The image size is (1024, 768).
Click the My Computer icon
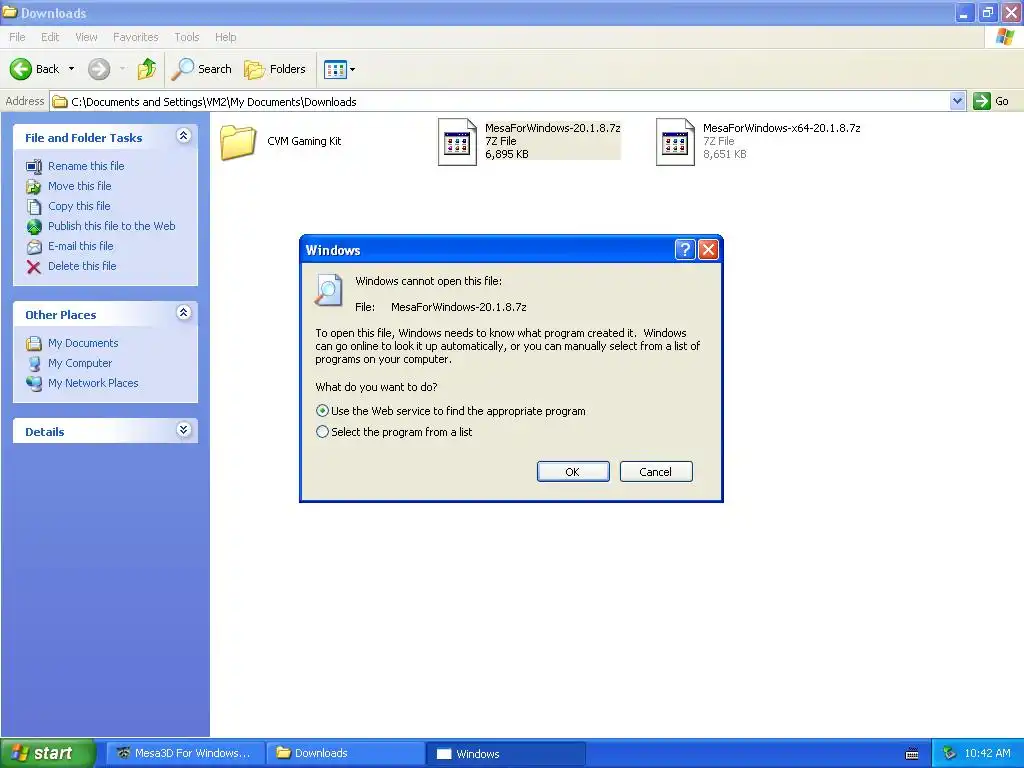coord(34,364)
